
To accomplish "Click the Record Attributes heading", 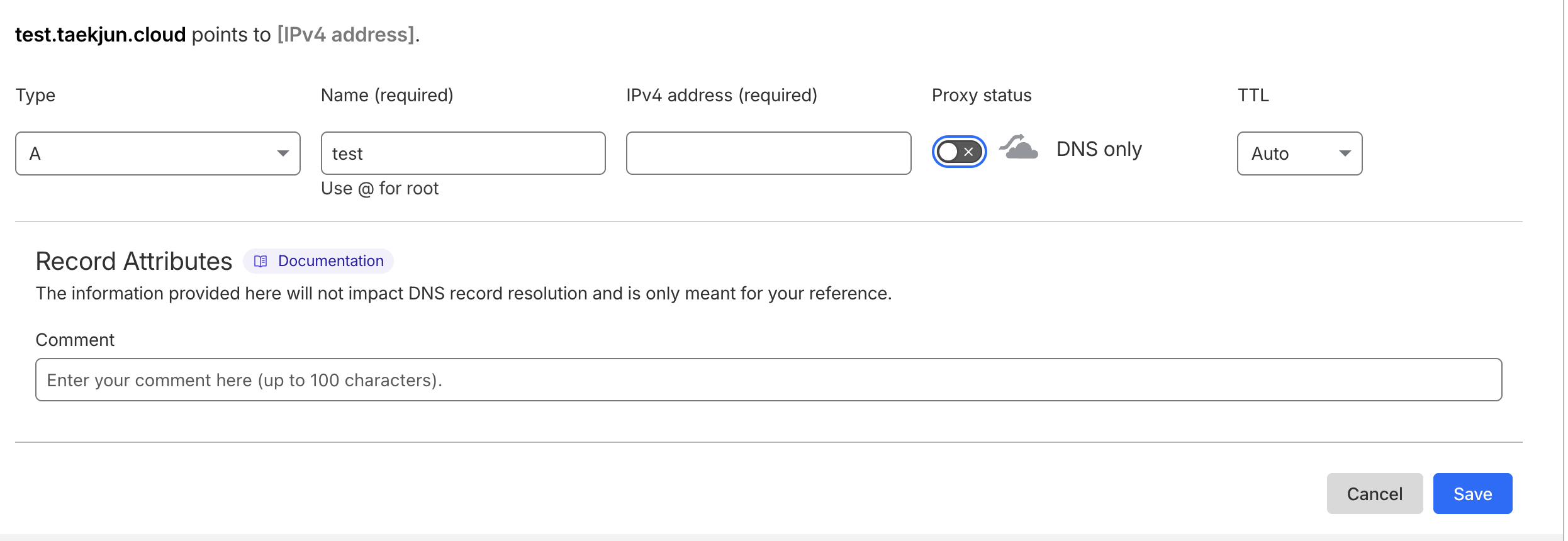I will (x=134, y=261).
